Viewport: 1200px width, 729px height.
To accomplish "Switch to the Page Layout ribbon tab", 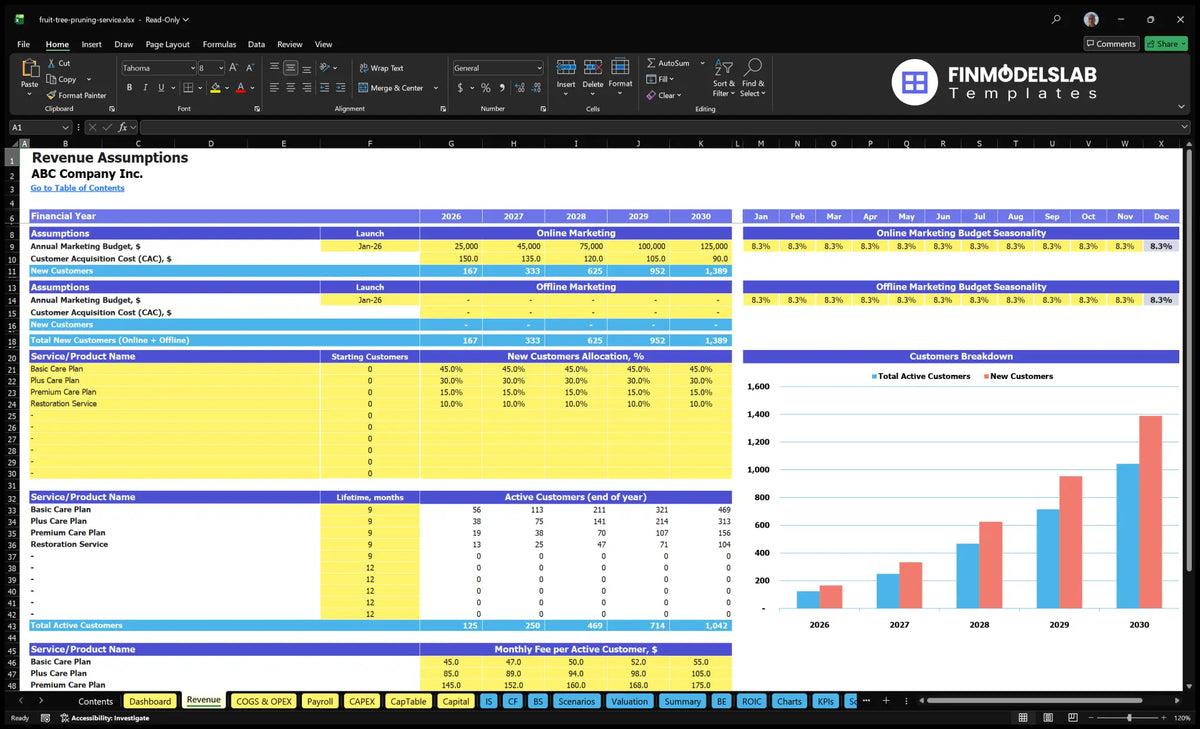I will [x=167, y=44].
